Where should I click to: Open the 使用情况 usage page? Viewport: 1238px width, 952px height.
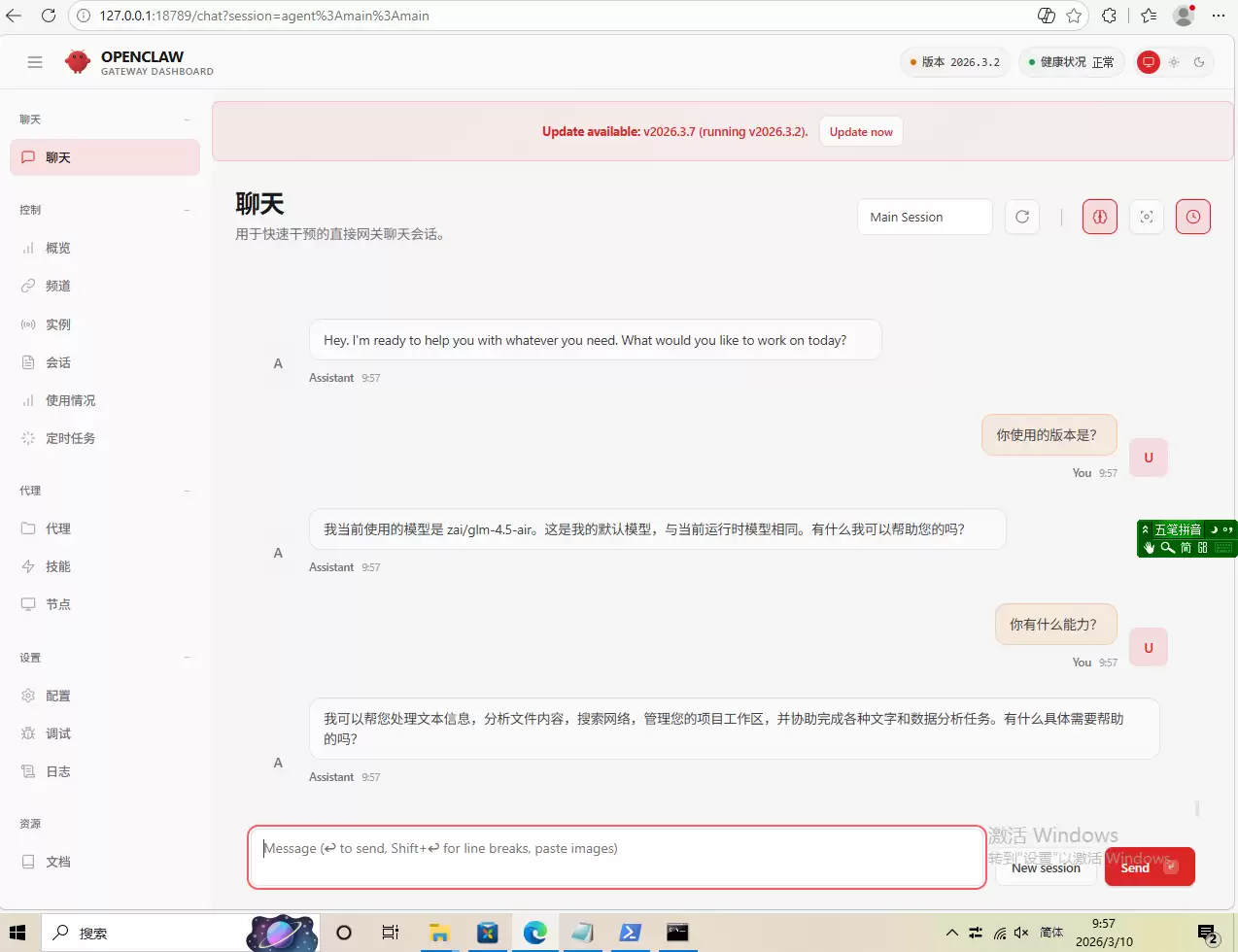(70, 400)
